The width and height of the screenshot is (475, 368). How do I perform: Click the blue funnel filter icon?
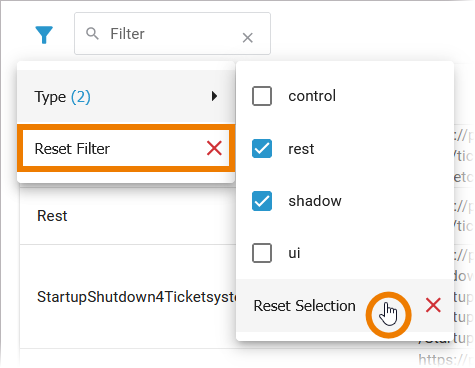44,35
